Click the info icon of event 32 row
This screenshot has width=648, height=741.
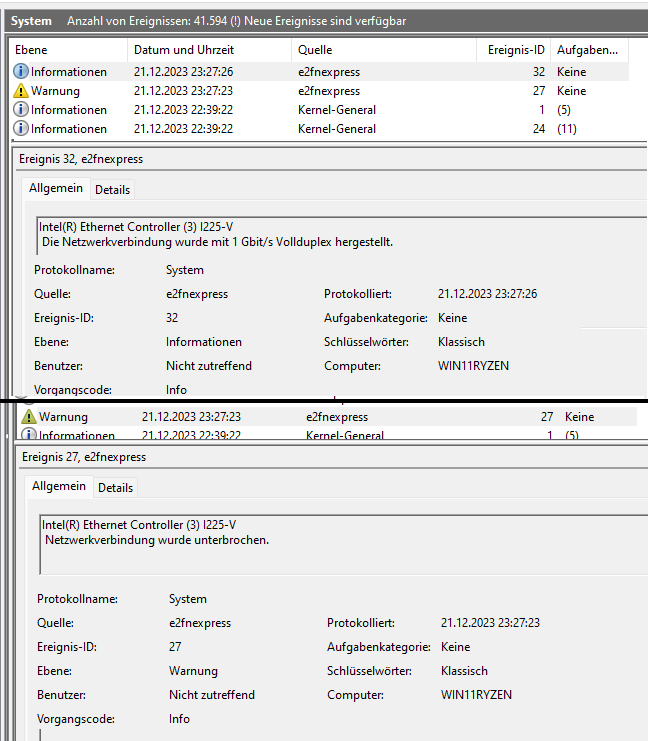click(x=21, y=72)
